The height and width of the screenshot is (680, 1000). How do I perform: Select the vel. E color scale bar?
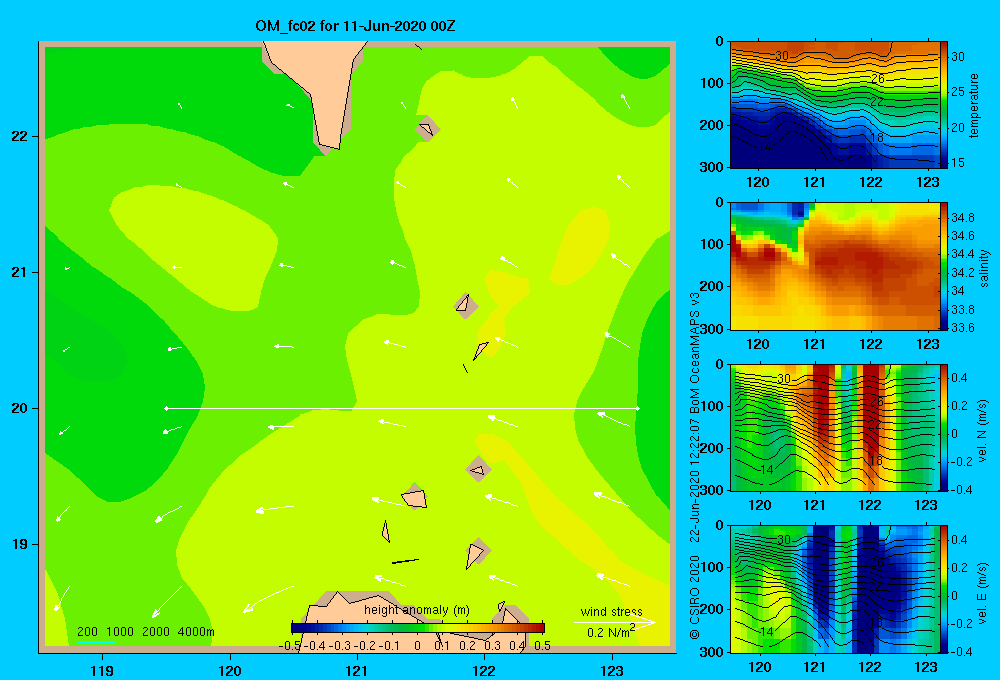[x=944, y=589]
